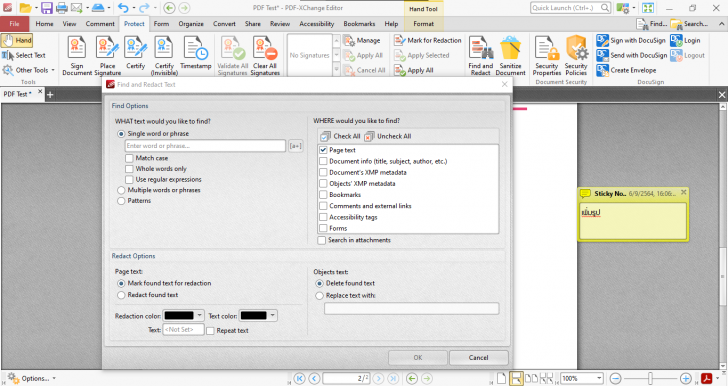728x386 pixels.
Task: Open Find and Redact tool
Action: (481, 55)
